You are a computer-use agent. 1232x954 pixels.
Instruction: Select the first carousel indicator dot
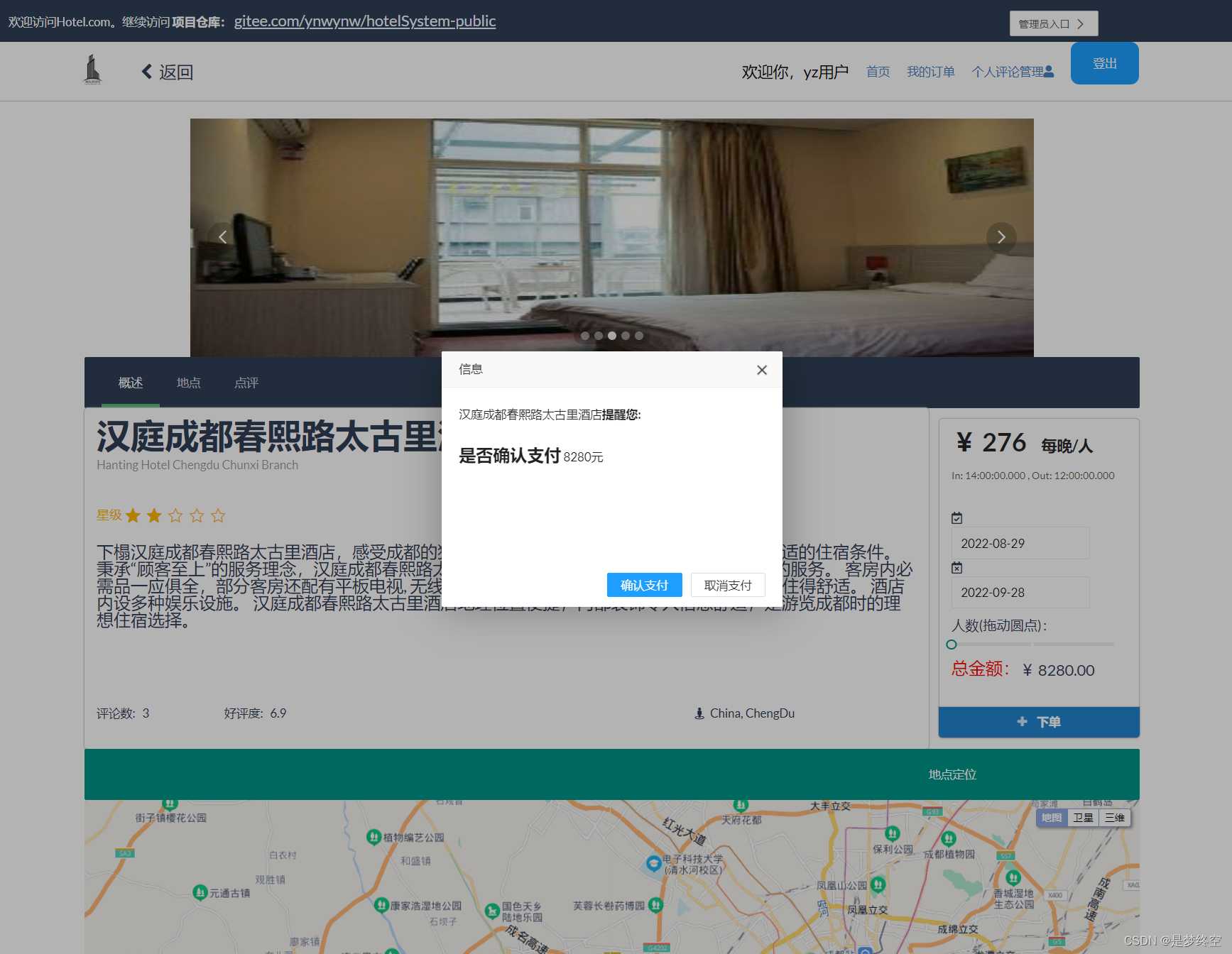coord(585,336)
